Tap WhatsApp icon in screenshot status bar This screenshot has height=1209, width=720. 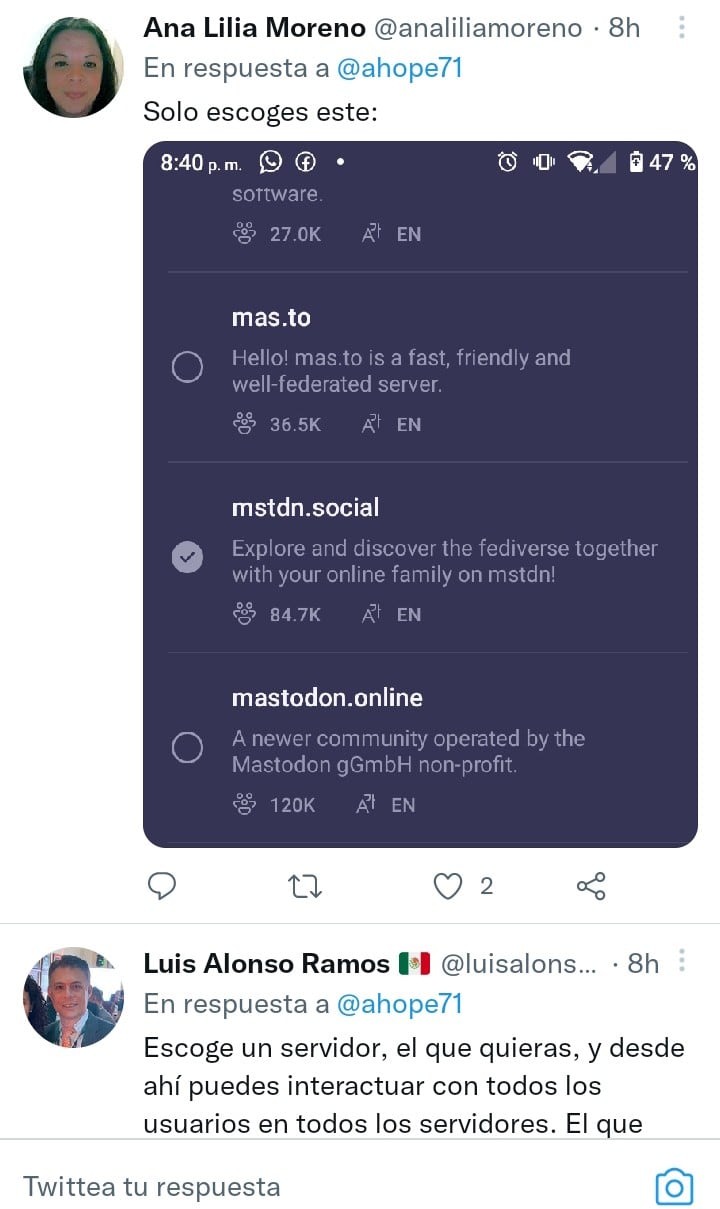tap(271, 162)
